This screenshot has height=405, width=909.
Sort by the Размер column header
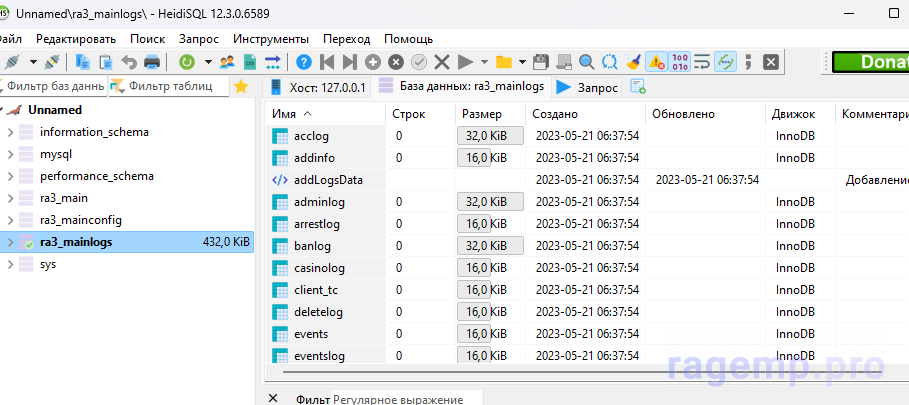490,114
